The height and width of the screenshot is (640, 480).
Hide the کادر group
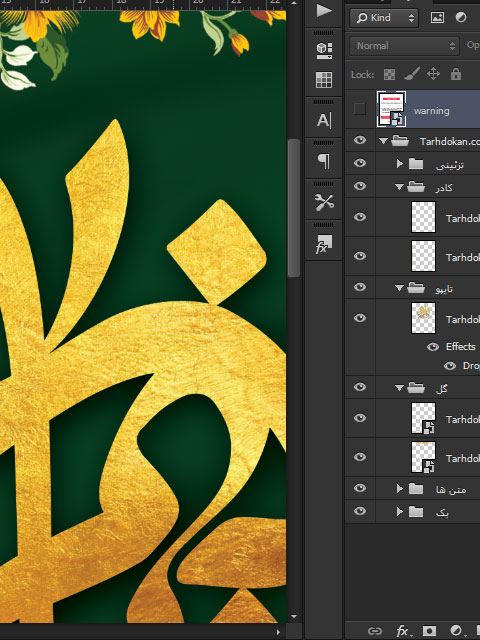[360, 186]
